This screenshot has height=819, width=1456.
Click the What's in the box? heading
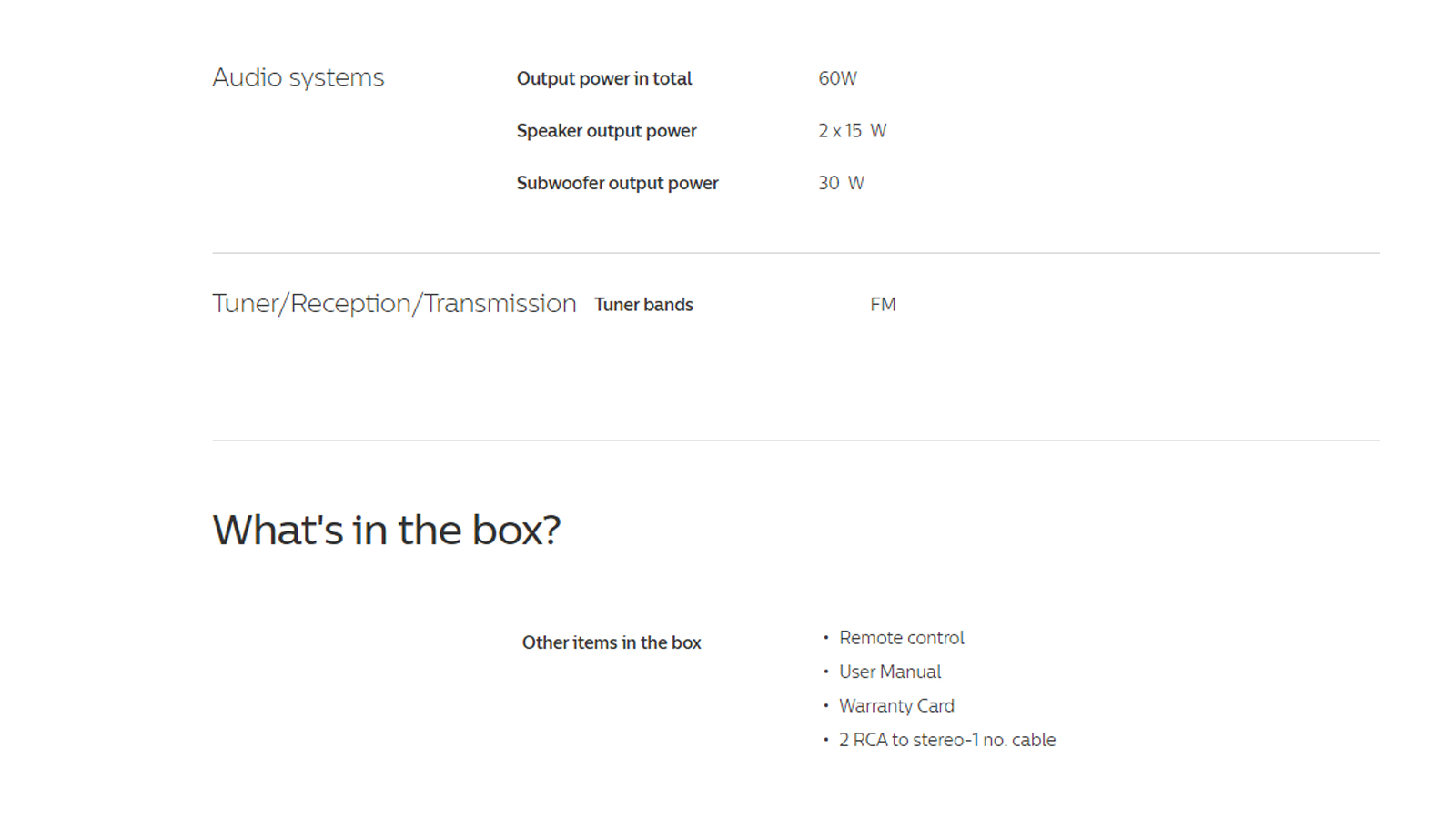click(387, 531)
